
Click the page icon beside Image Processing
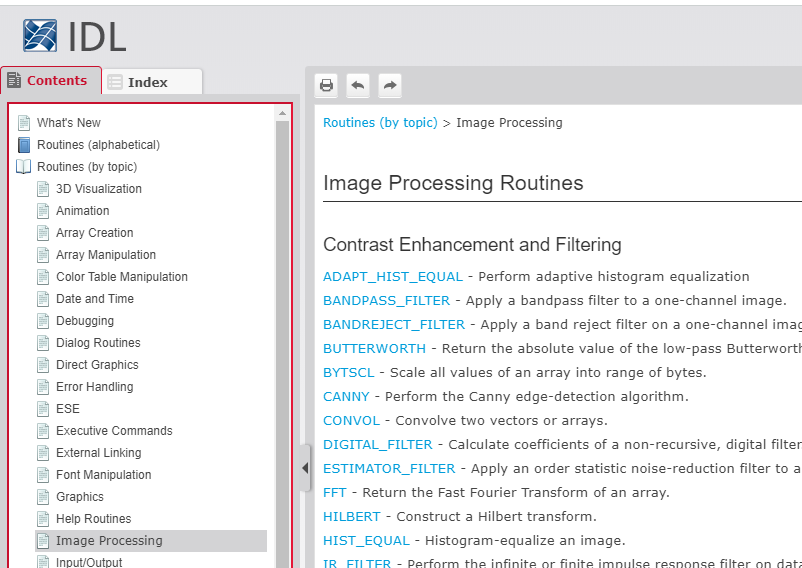(x=43, y=540)
